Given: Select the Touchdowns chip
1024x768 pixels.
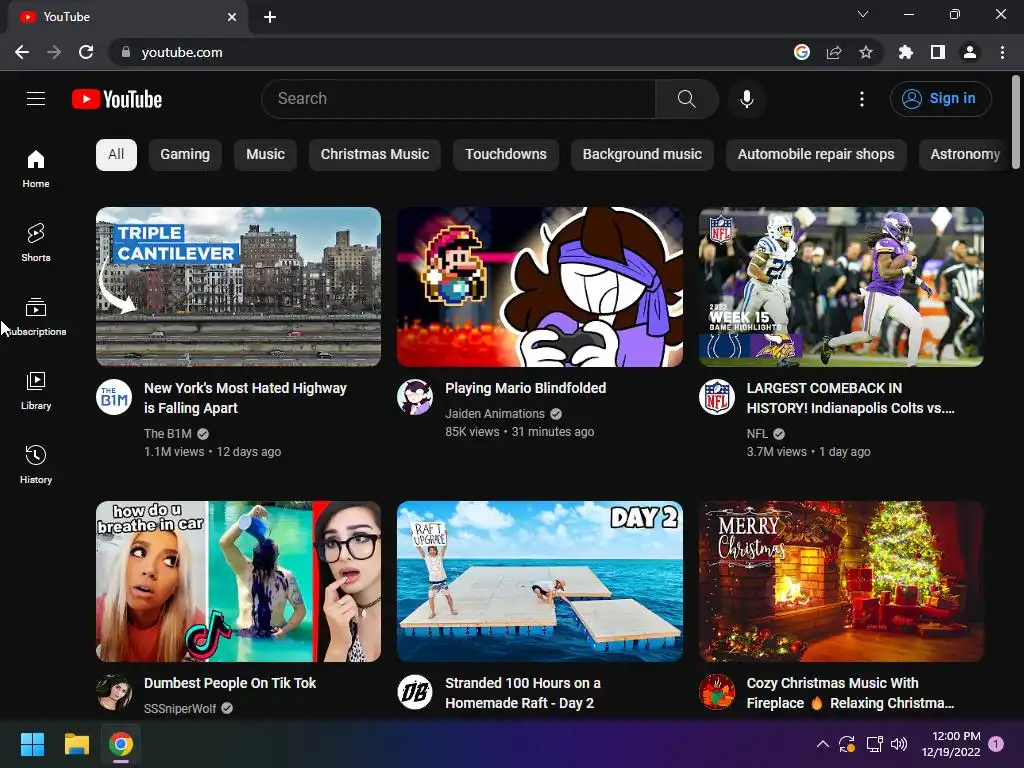Looking at the screenshot, I should pos(506,155).
